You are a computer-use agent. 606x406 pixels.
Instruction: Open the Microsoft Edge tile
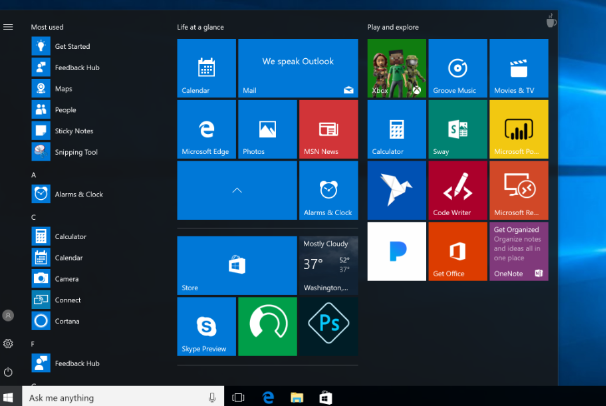[206, 129]
